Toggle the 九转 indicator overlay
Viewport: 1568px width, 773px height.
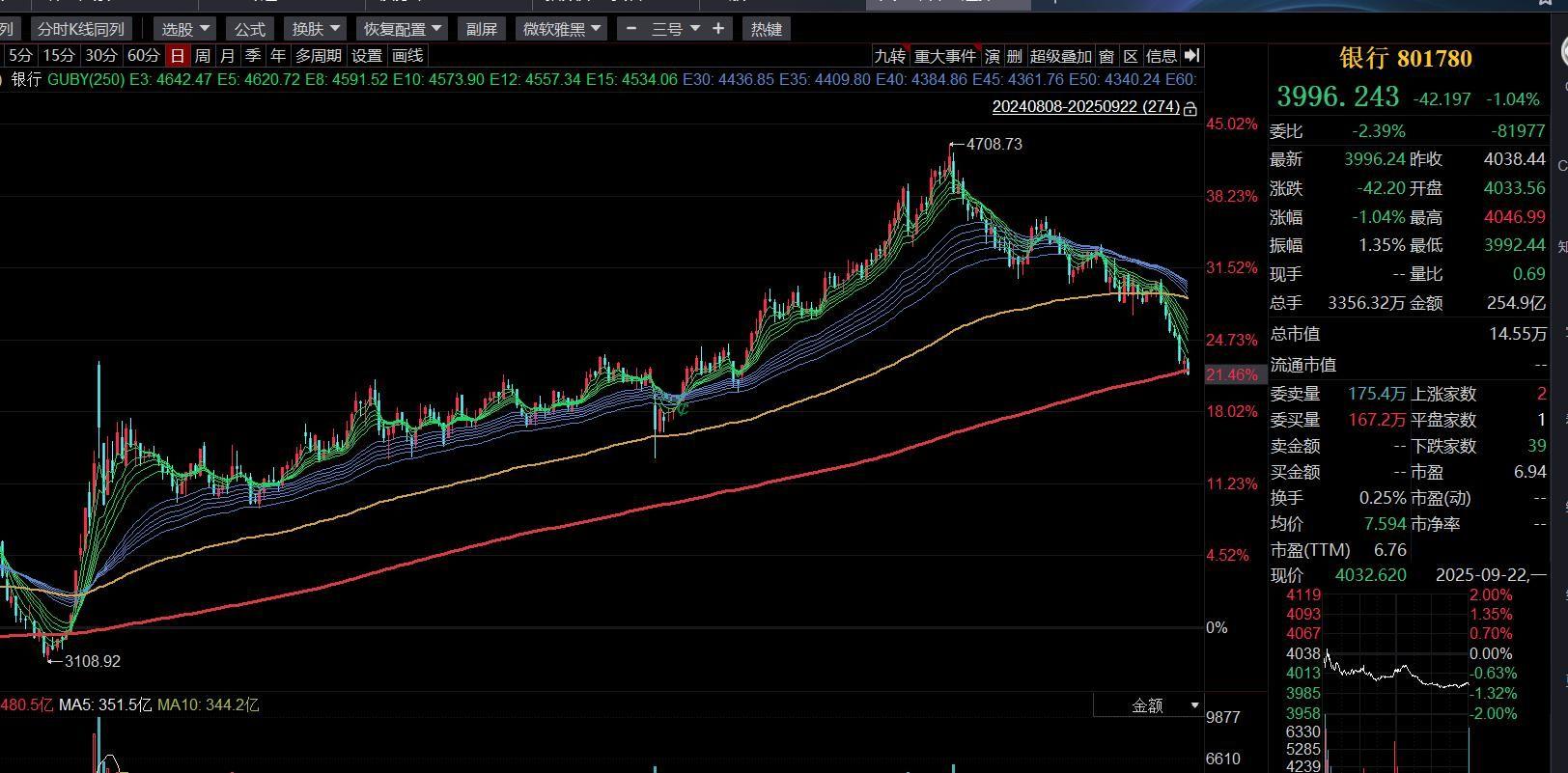889,56
